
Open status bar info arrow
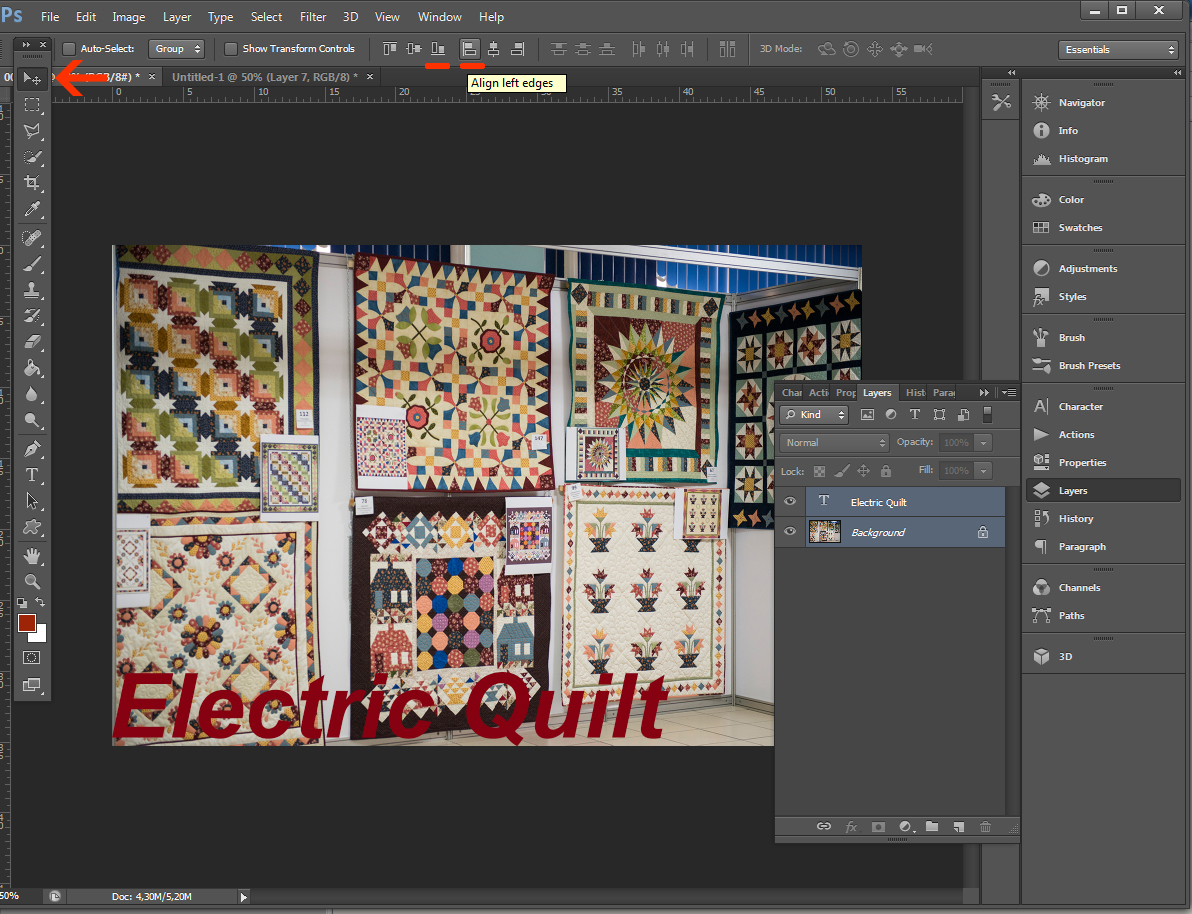pos(243,897)
